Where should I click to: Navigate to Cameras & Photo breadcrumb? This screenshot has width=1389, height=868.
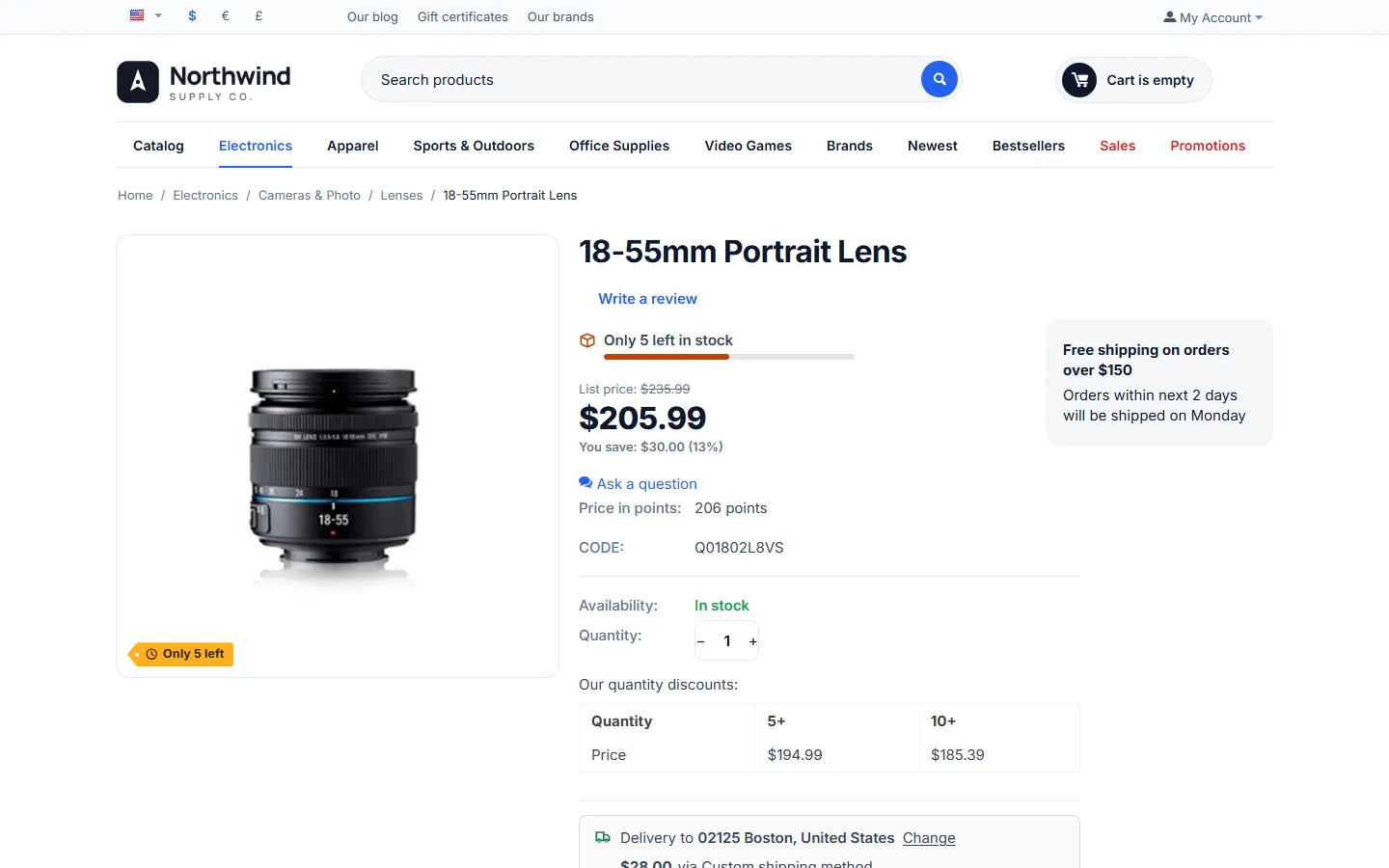[x=310, y=195]
